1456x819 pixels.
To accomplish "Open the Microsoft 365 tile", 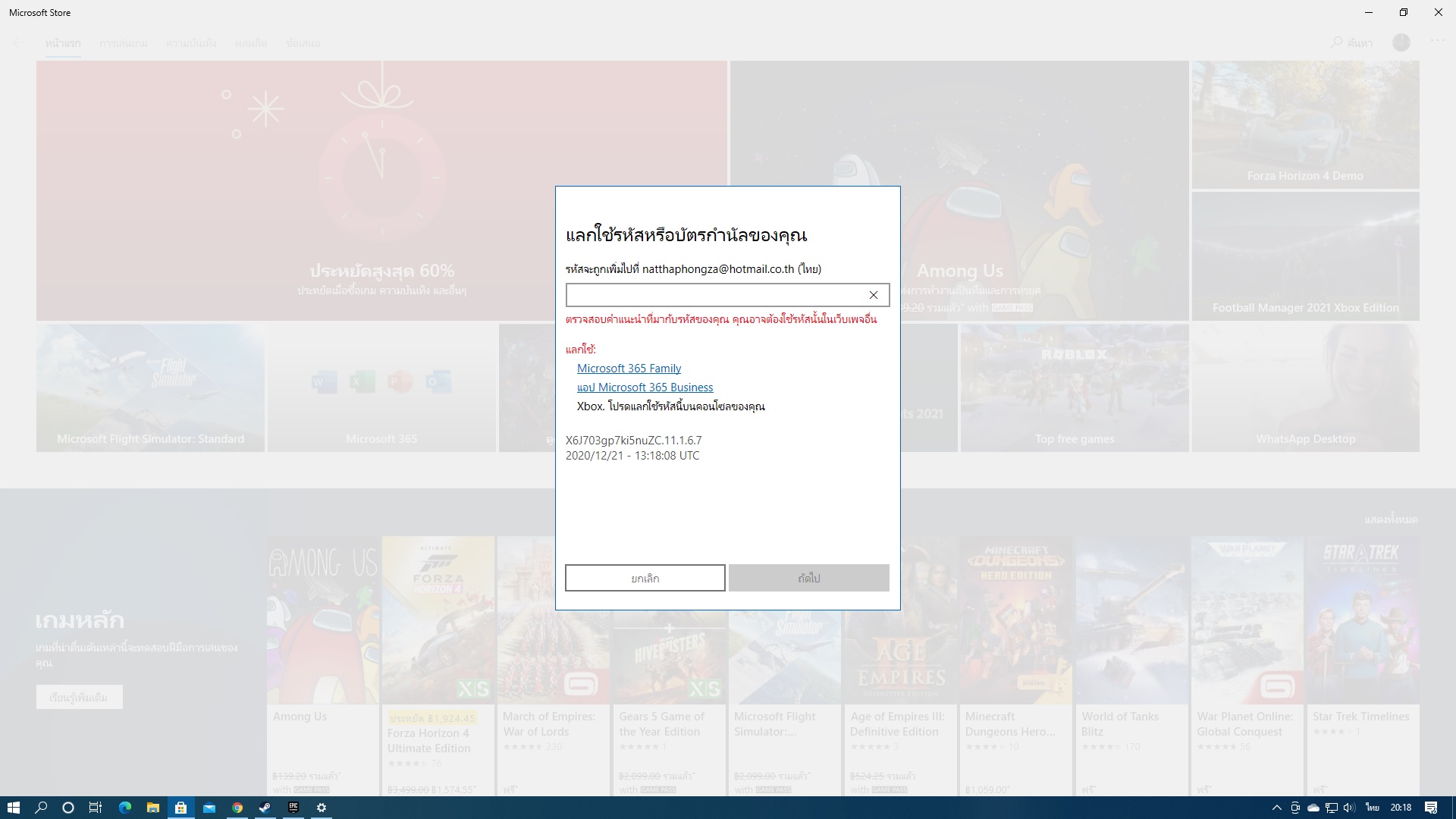I will pos(381,388).
